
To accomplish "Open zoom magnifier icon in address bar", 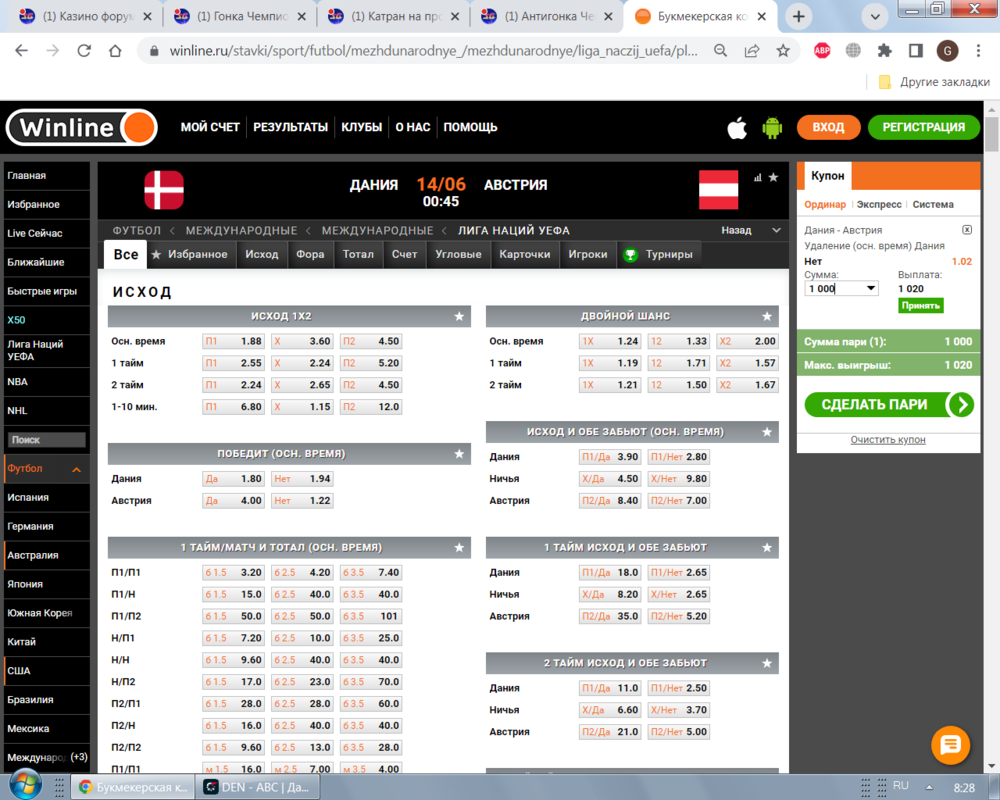I will [721, 50].
